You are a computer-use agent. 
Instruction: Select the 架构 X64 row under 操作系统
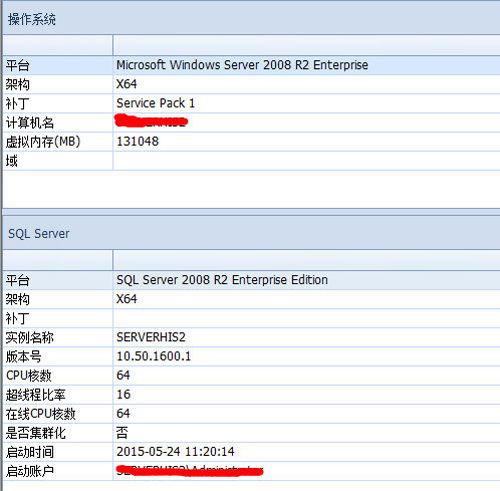pos(251,84)
